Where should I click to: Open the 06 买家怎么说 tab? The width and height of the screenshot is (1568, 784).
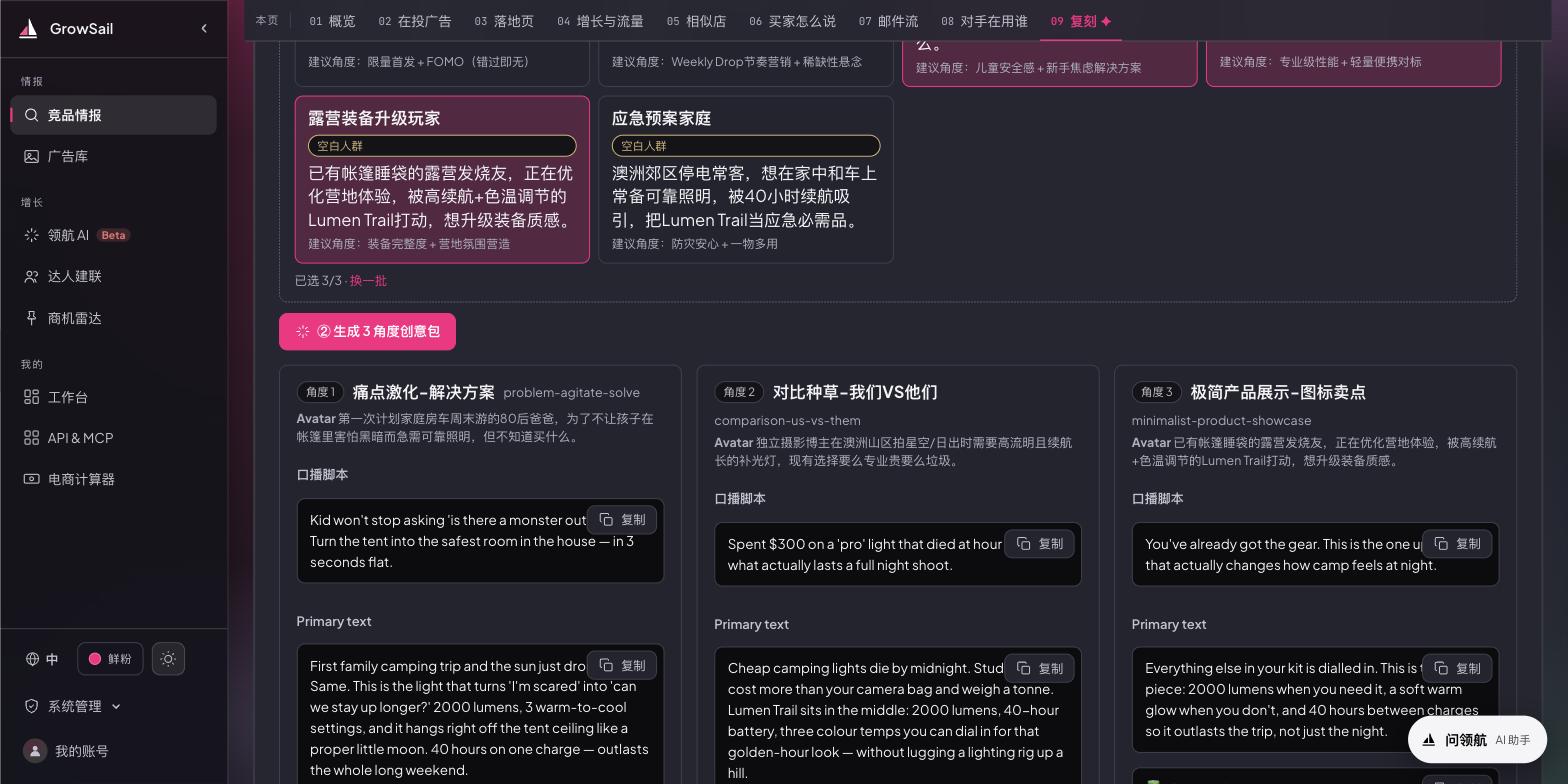pyautogui.click(x=792, y=21)
